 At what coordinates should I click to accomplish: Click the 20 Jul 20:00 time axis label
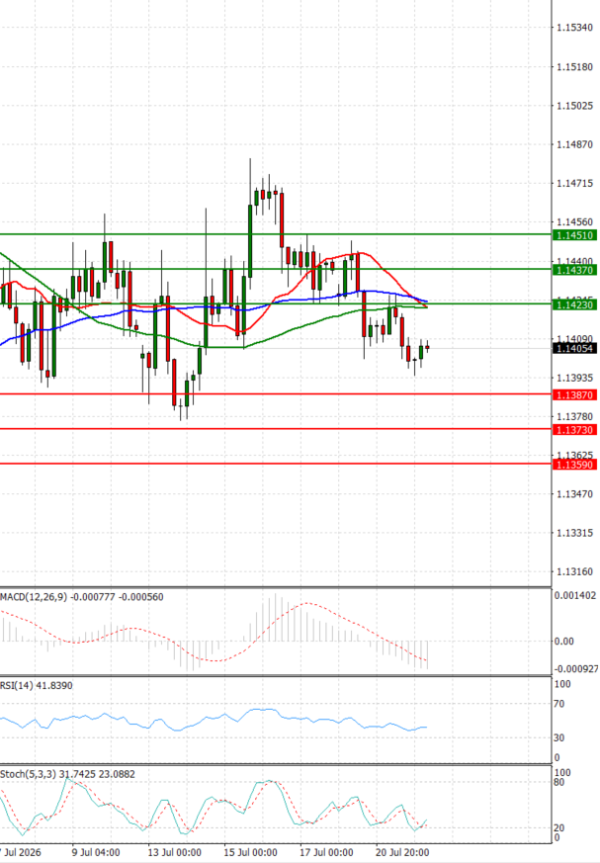click(402, 852)
